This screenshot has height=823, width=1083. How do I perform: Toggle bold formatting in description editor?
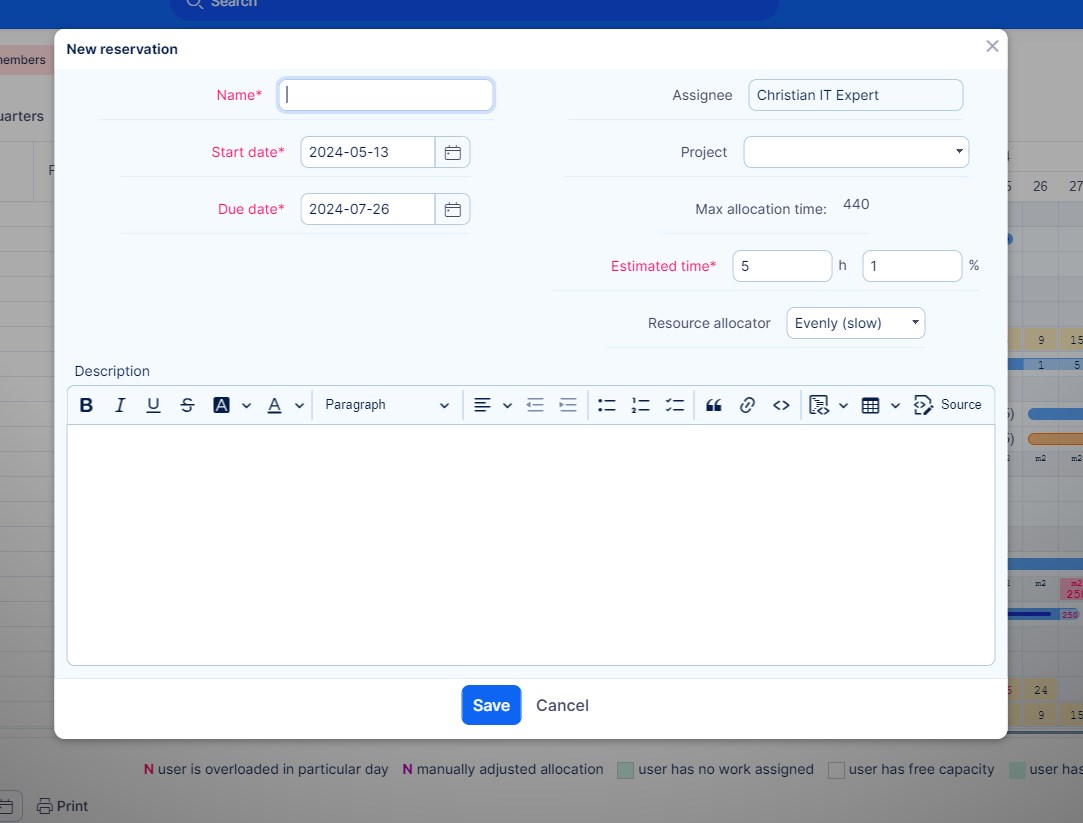[x=87, y=405]
